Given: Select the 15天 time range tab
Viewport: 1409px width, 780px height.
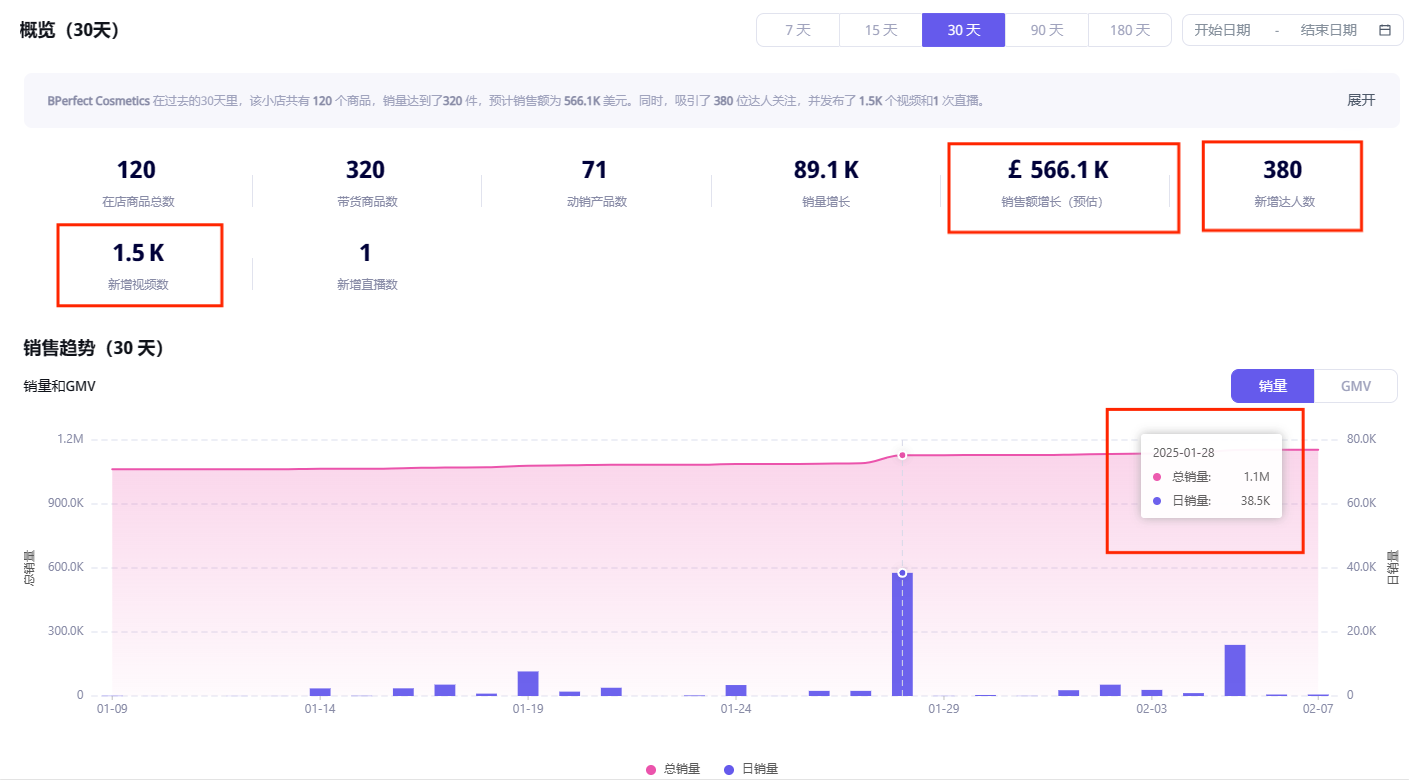Looking at the screenshot, I should [x=880, y=30].
